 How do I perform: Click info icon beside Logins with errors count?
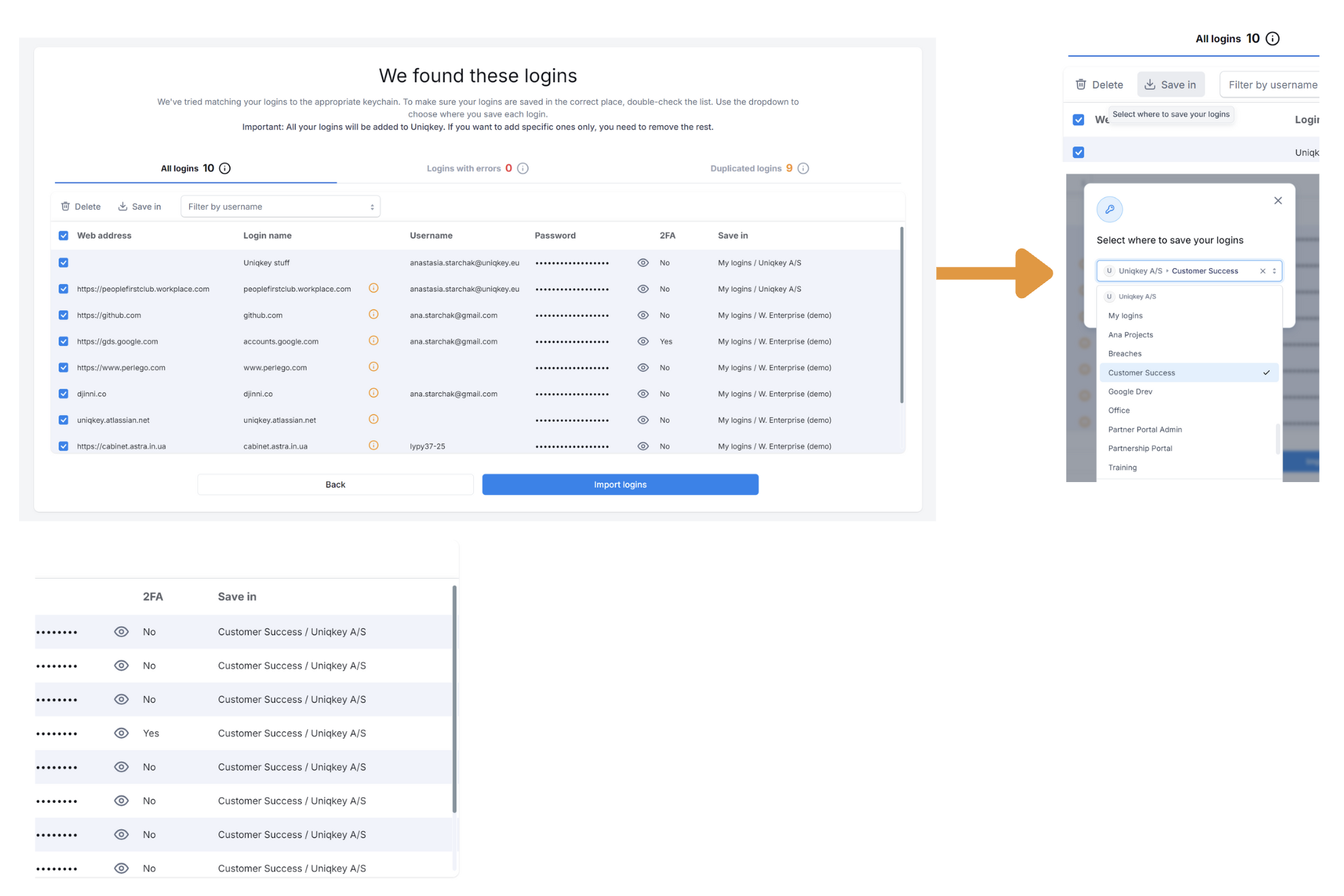click(523, 168)
